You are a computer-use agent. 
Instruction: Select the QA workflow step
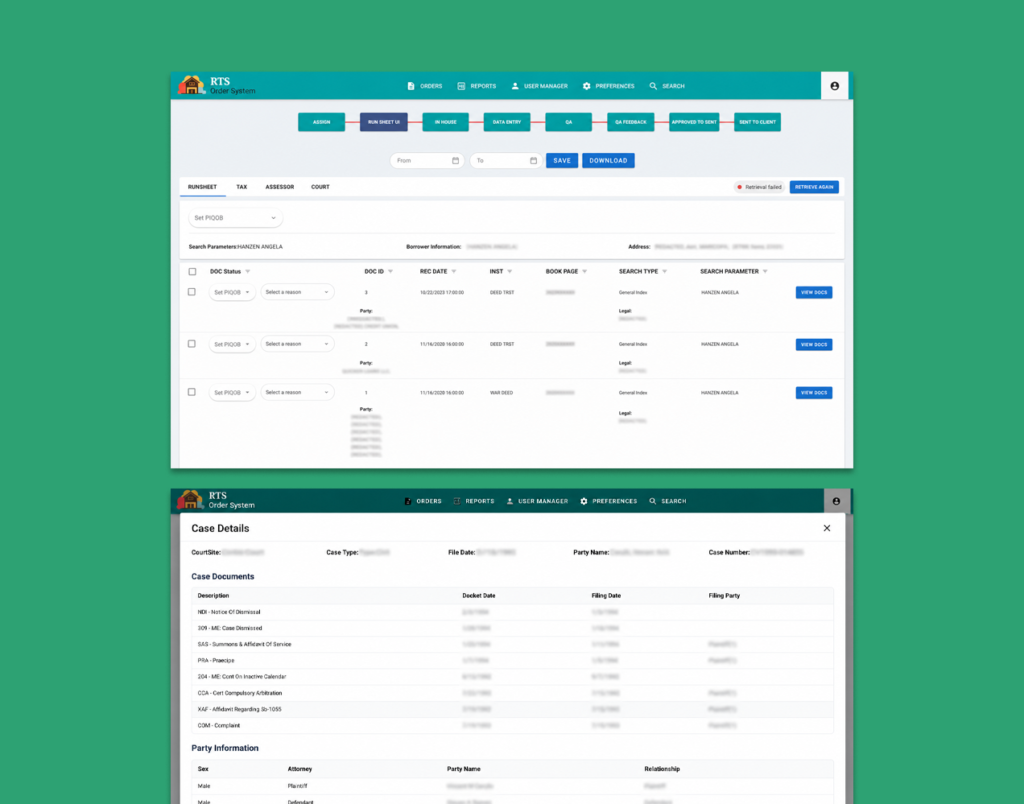[569, 122]
